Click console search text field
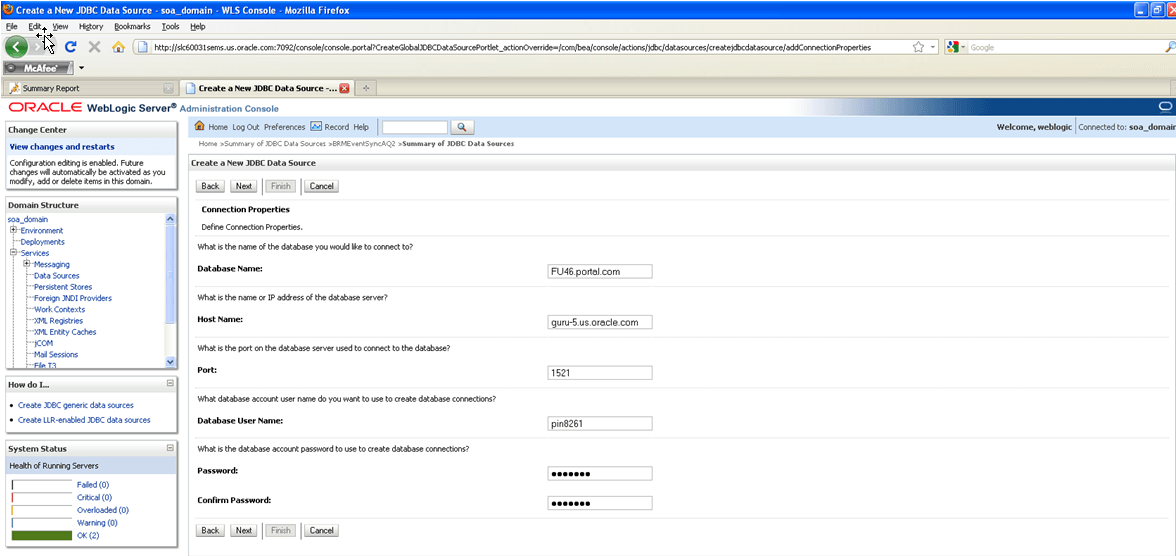 pyautogui.click(x=415, y=127)
